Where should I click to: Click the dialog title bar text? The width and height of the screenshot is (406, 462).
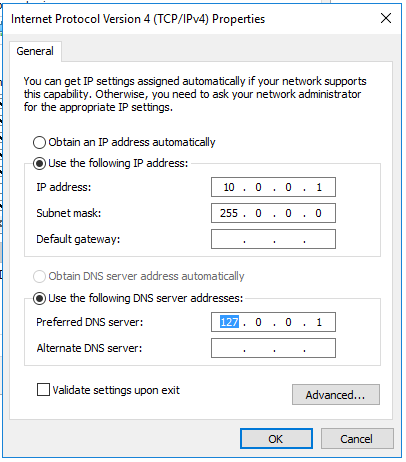[x=138, y=19]
